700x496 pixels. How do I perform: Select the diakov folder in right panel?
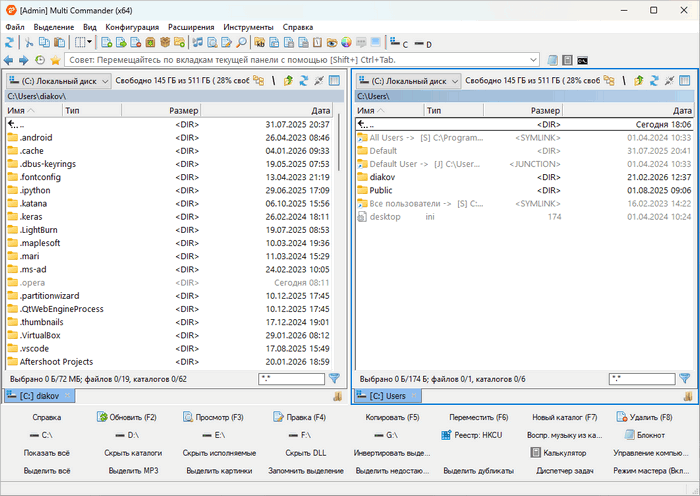[x=524, y=177]
